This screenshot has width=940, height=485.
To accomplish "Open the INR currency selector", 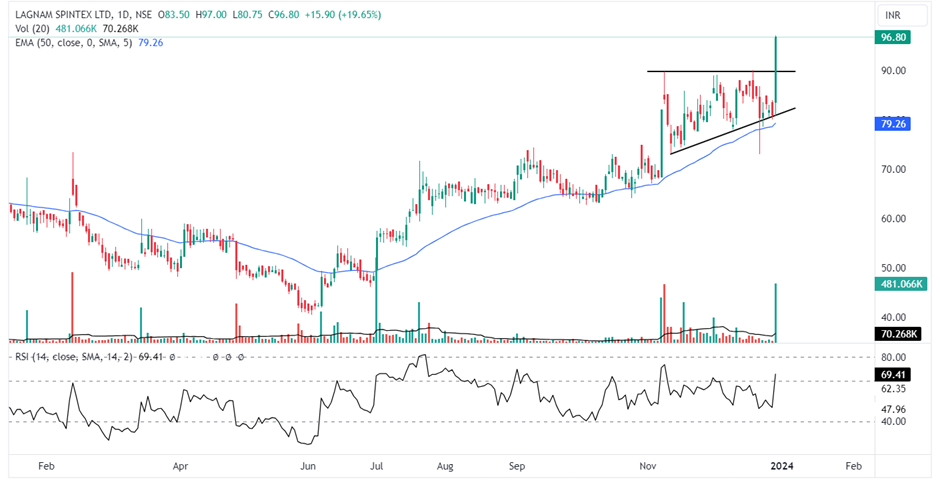I will 895,16.
